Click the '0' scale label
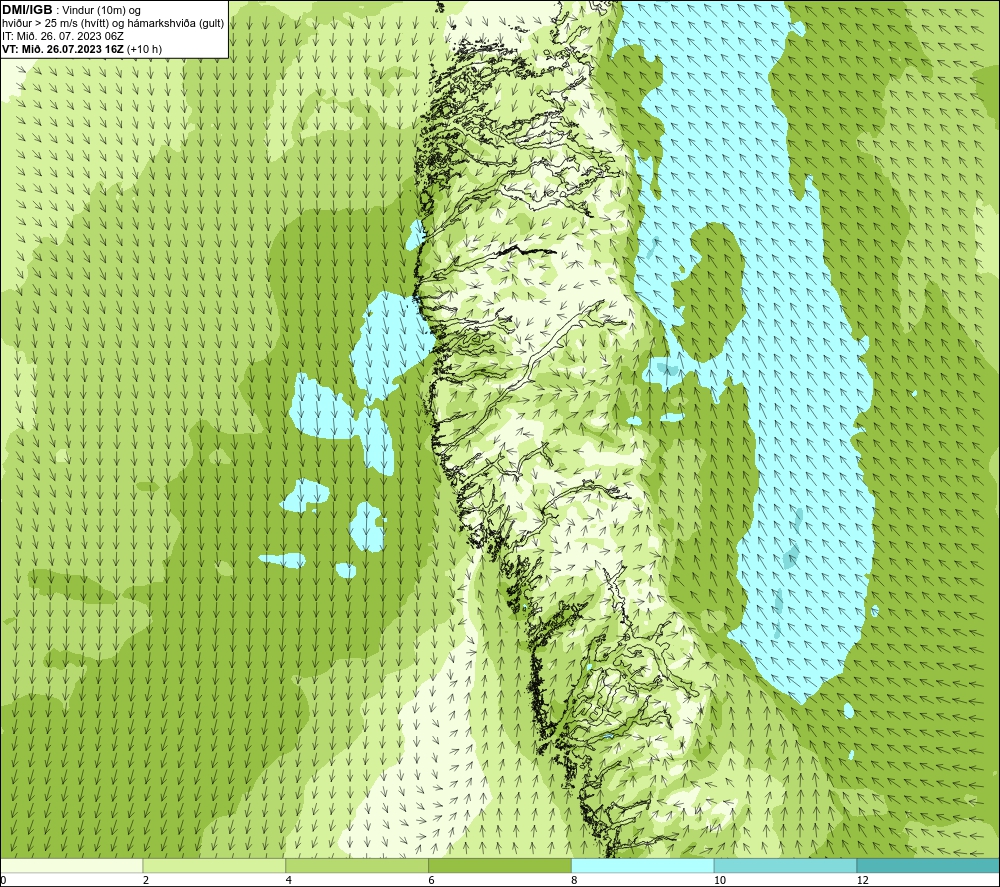 [3, 880]
